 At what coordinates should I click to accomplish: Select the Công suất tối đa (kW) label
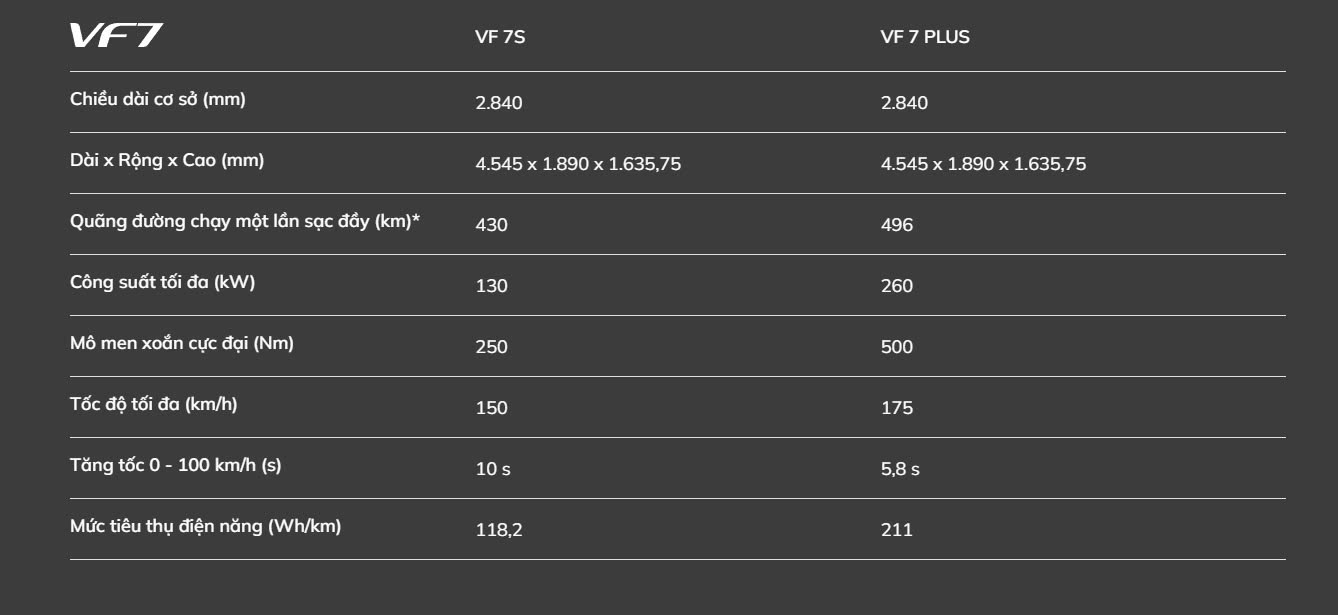coord(163,282)
